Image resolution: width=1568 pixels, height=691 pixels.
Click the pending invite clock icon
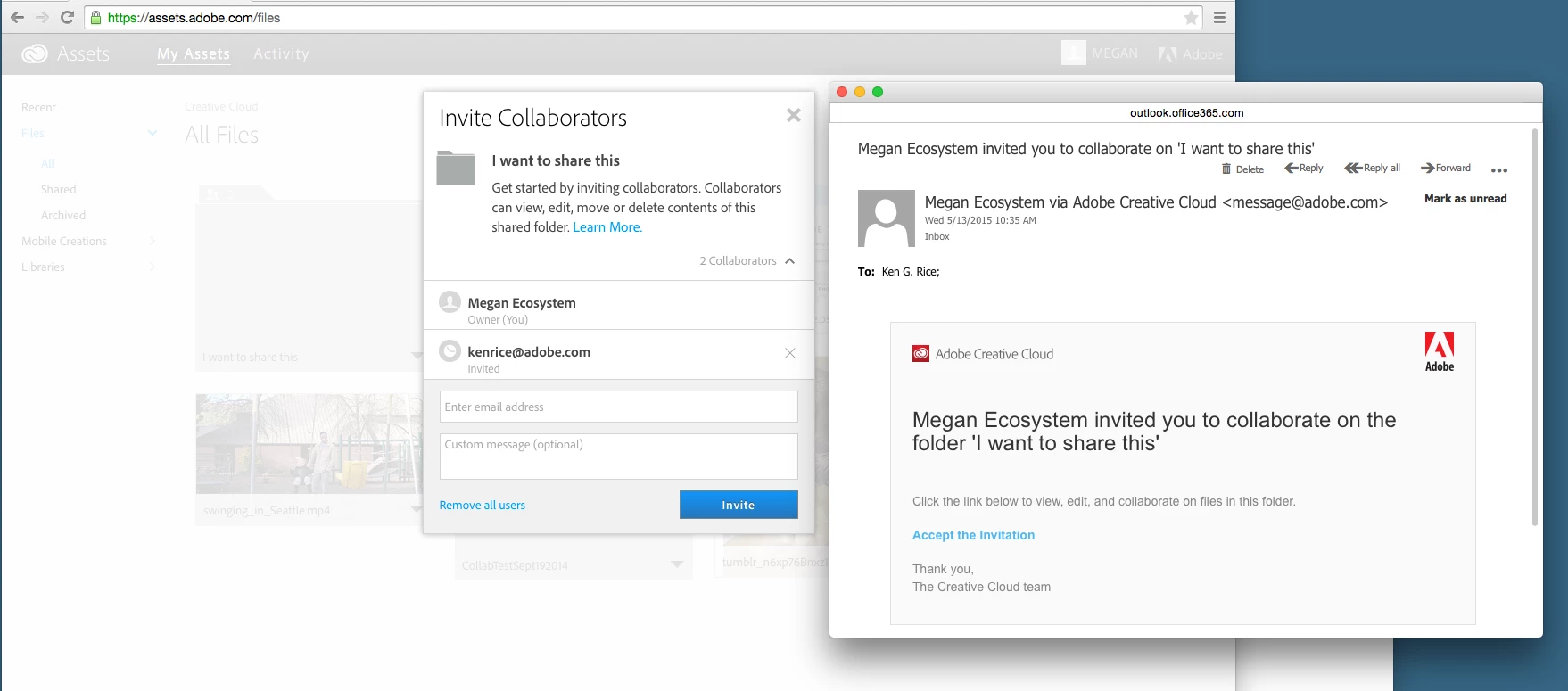click(x=450, y=351)
